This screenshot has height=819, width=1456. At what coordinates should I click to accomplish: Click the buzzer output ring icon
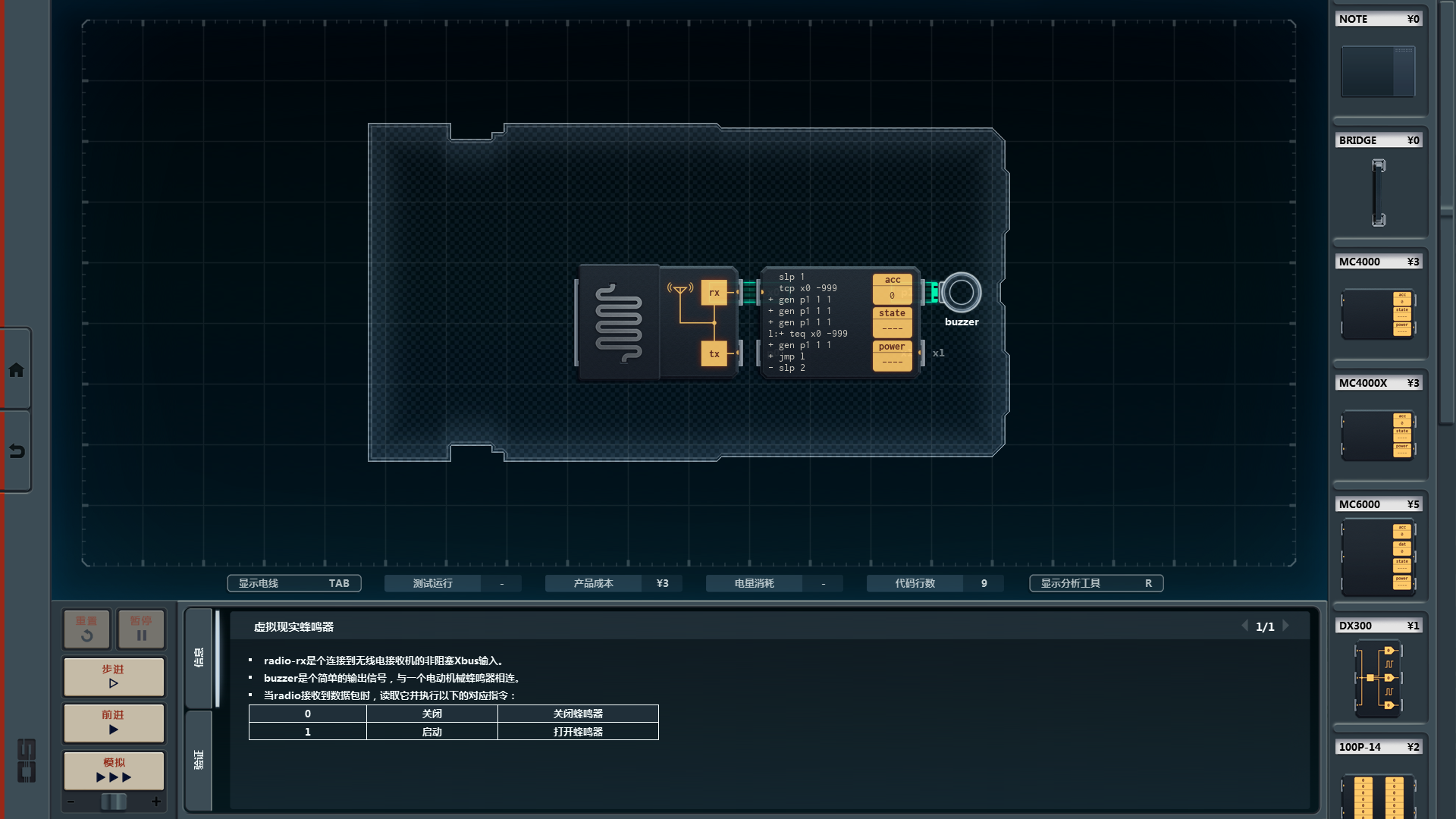coord(961,293)
